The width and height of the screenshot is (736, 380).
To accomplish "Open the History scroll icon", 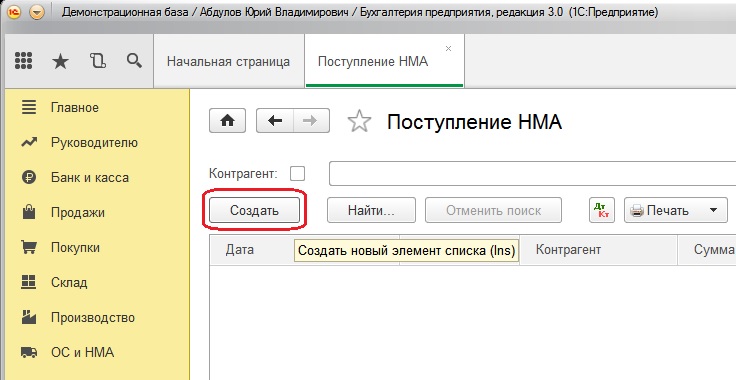I will [x=97, y=61].
